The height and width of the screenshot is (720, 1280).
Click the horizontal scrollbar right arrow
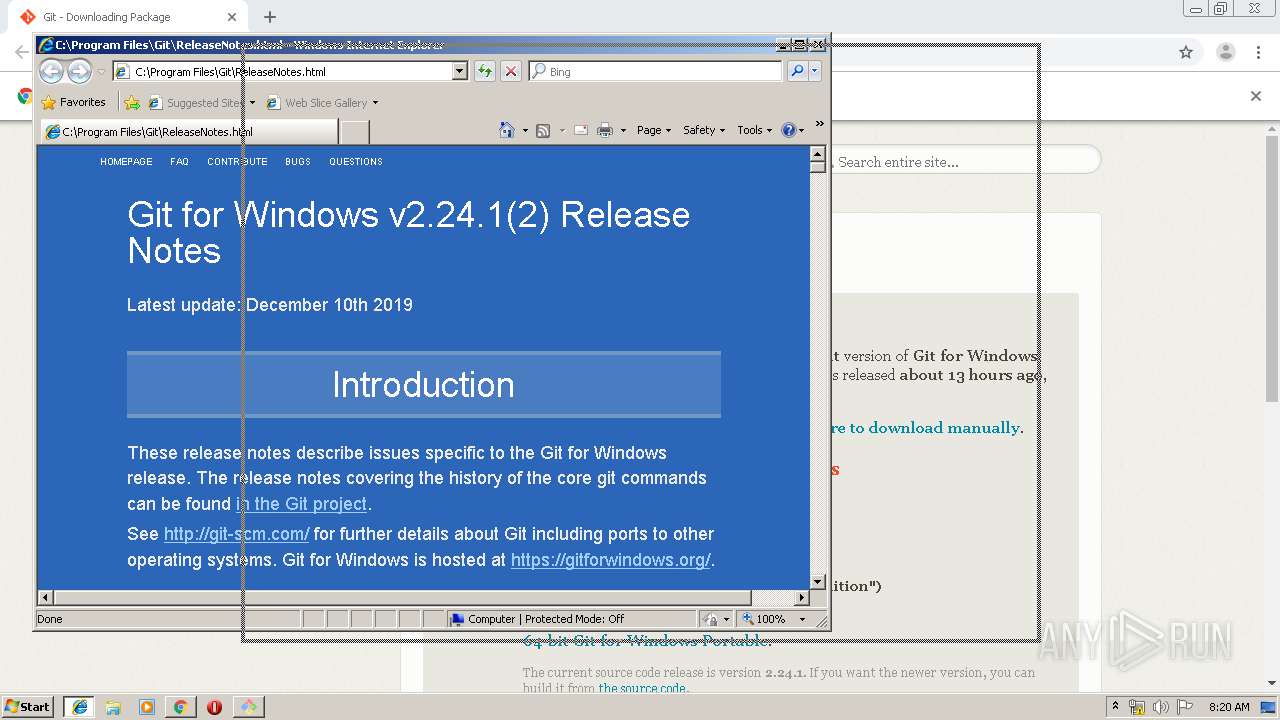coord(801,597)
